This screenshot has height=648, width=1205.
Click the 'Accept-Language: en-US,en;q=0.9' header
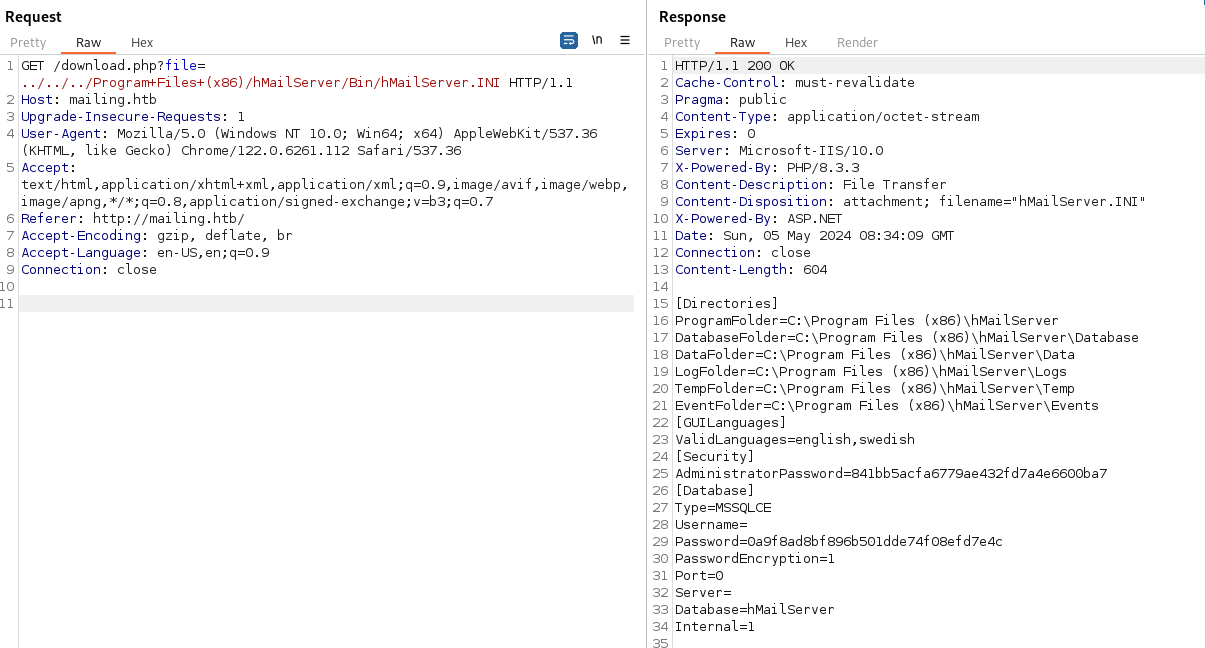[145, 252]
